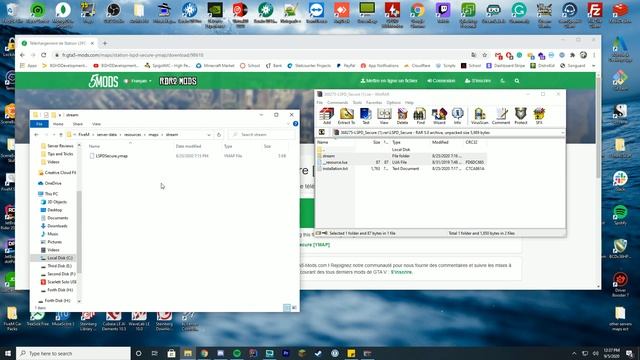Click the Search stream box in Explorer
The width and height of the screenshot is (640, 360).
(x=261, y=135)
